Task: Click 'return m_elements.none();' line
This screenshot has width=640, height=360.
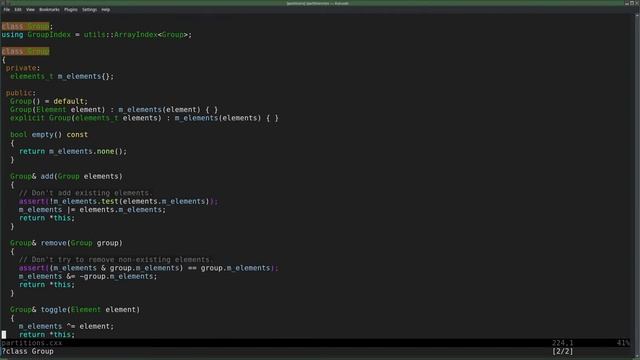Action: tap(73, 151)
